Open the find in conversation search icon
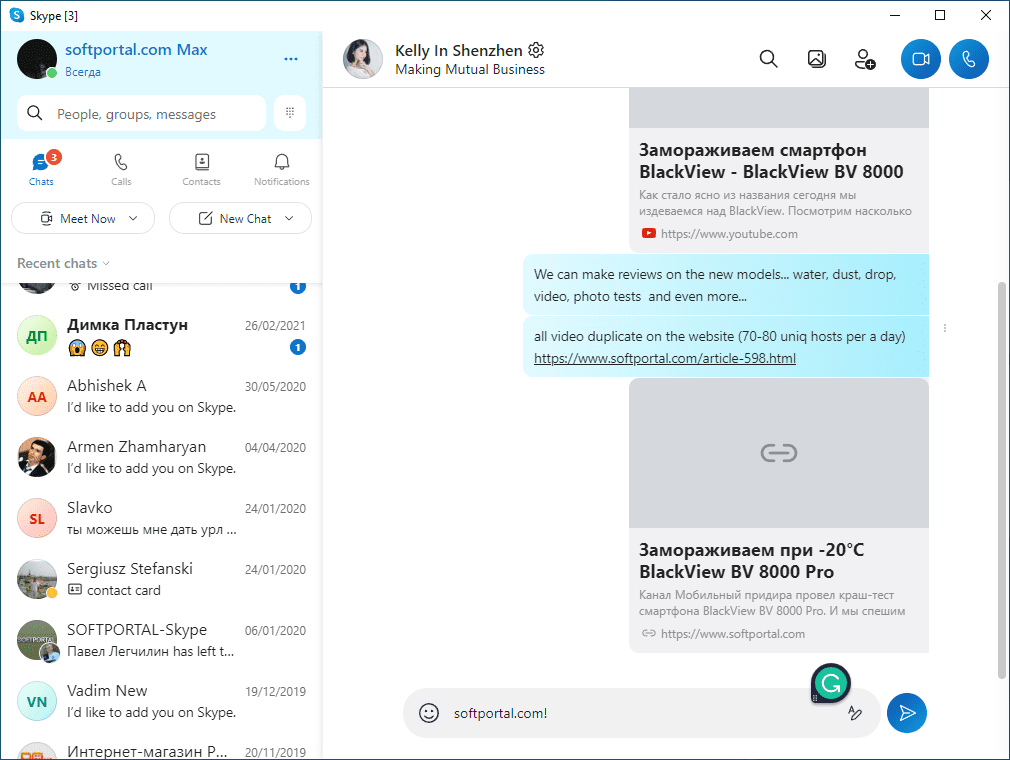 pyautogui.click(x=768, y=59)
